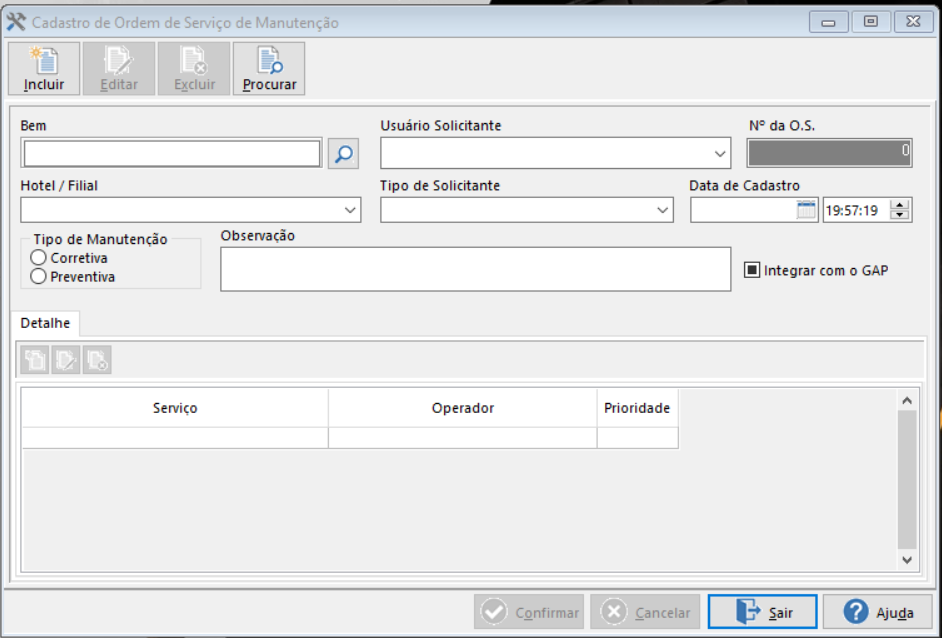Expand Usuário Solicitante dropdown

point(720,154)
